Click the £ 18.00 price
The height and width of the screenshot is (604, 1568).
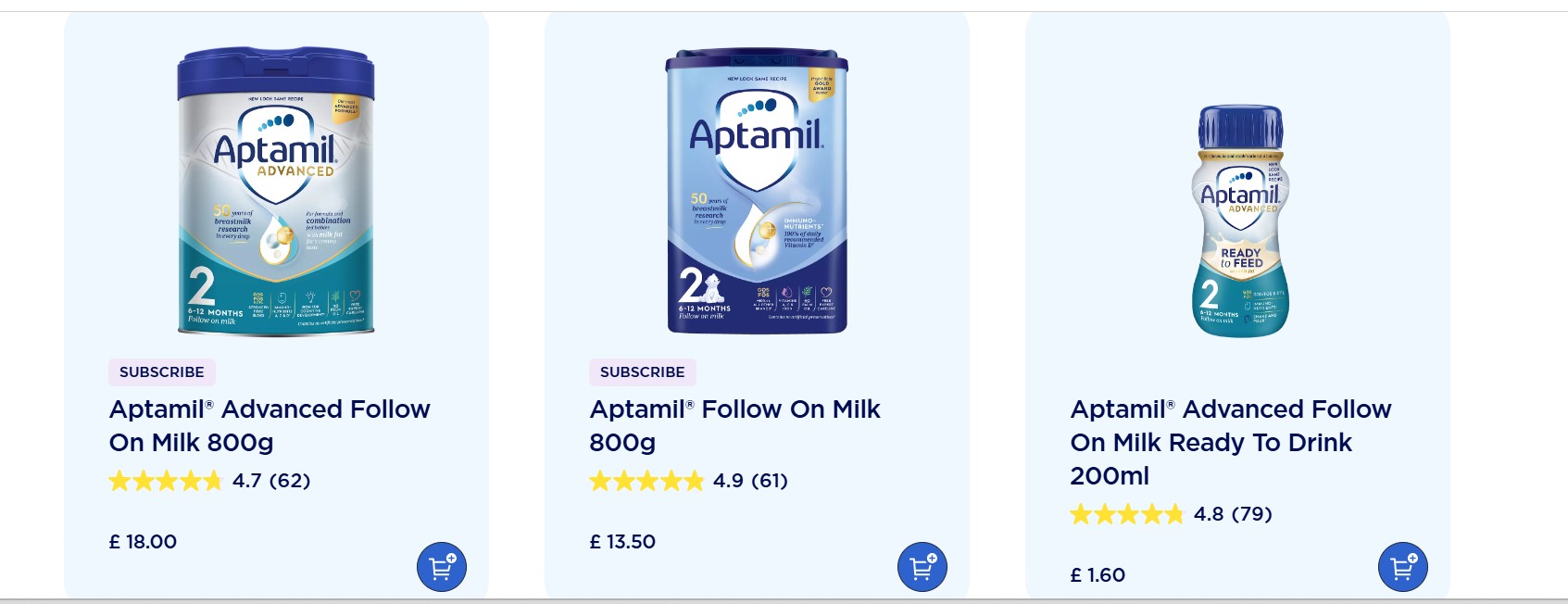pos(144,542)
